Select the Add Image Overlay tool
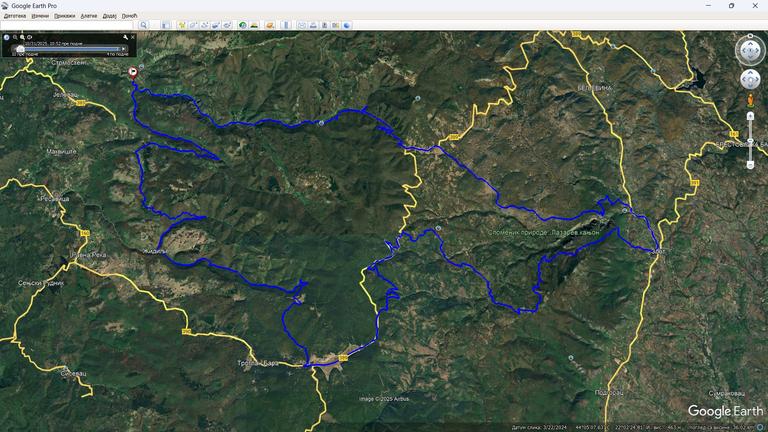Viewport: 768px width, 432px height. 216,25
